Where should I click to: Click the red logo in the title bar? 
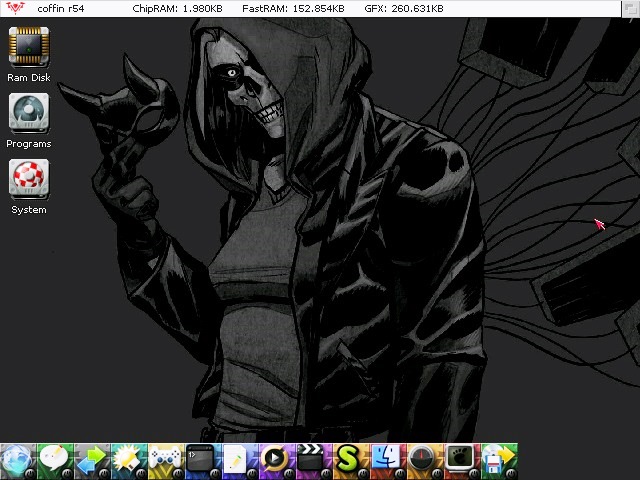(x=15, y=8)
